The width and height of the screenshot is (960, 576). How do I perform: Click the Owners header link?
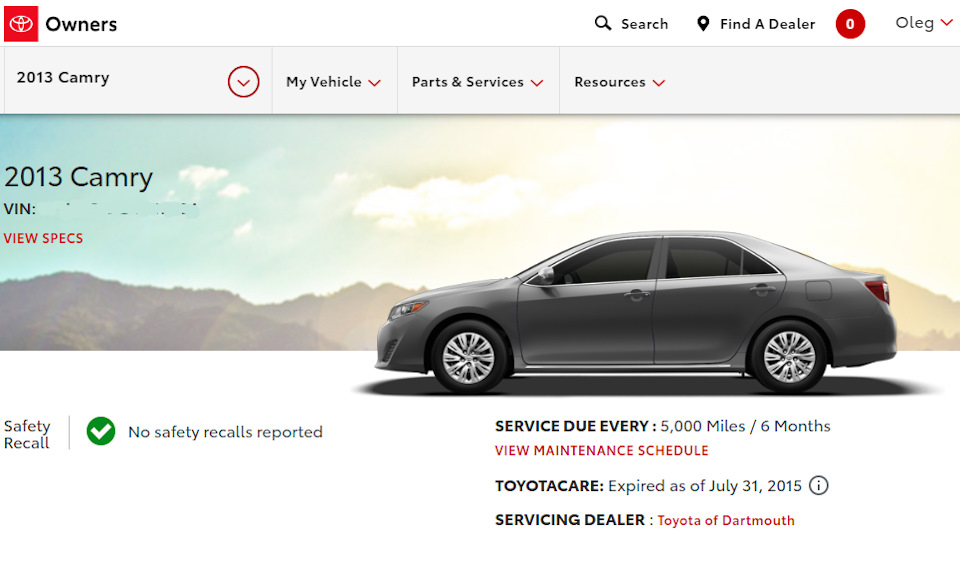(x=81, y=24)
